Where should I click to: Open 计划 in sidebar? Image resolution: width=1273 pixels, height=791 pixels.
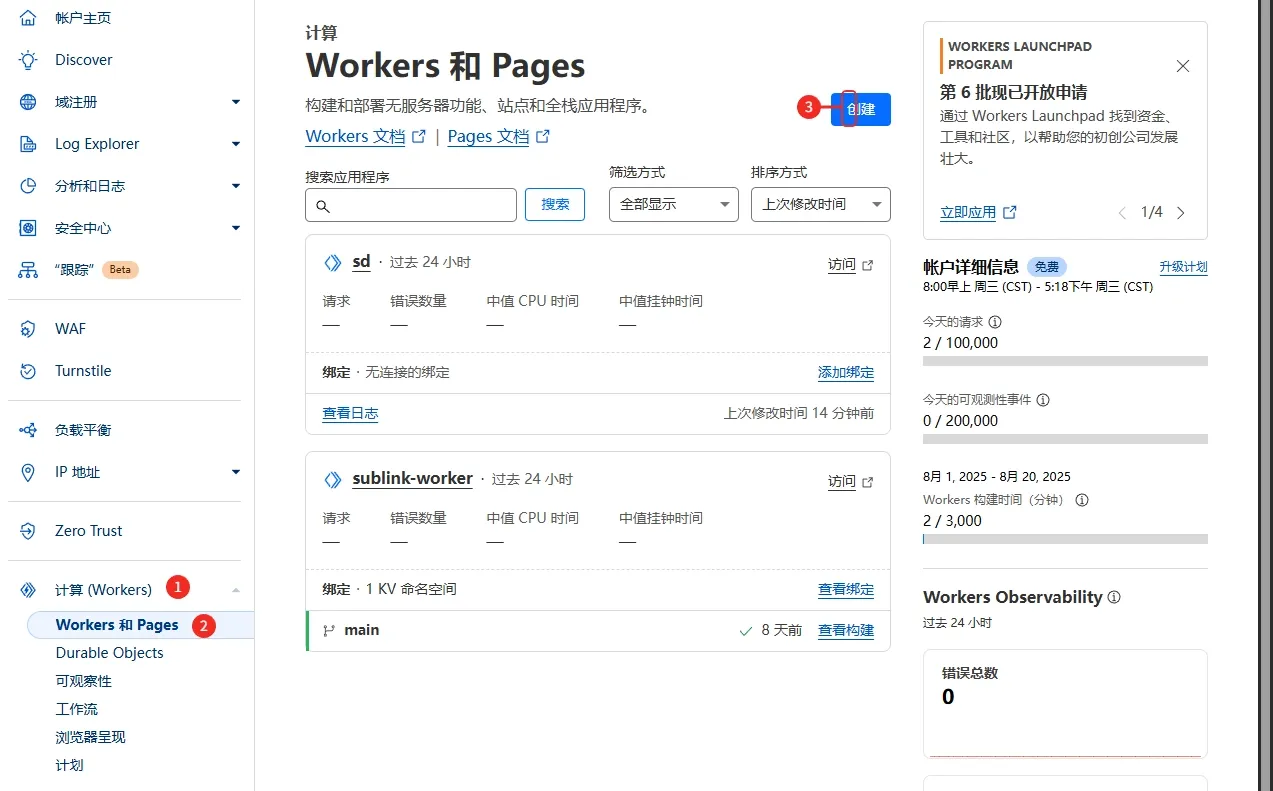(69, 765)
